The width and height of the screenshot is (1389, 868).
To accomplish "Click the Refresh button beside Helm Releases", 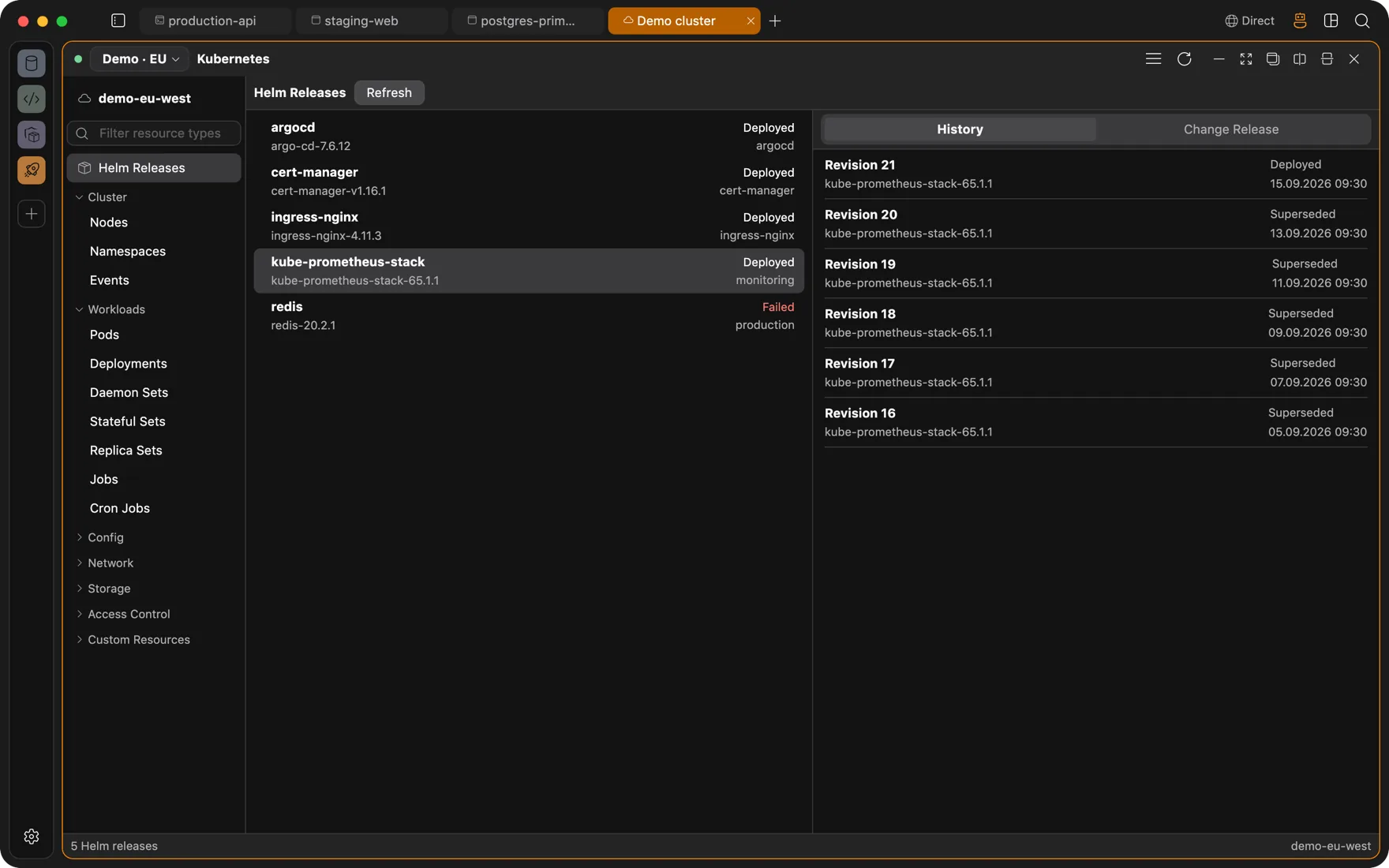I will click(389, 92).
